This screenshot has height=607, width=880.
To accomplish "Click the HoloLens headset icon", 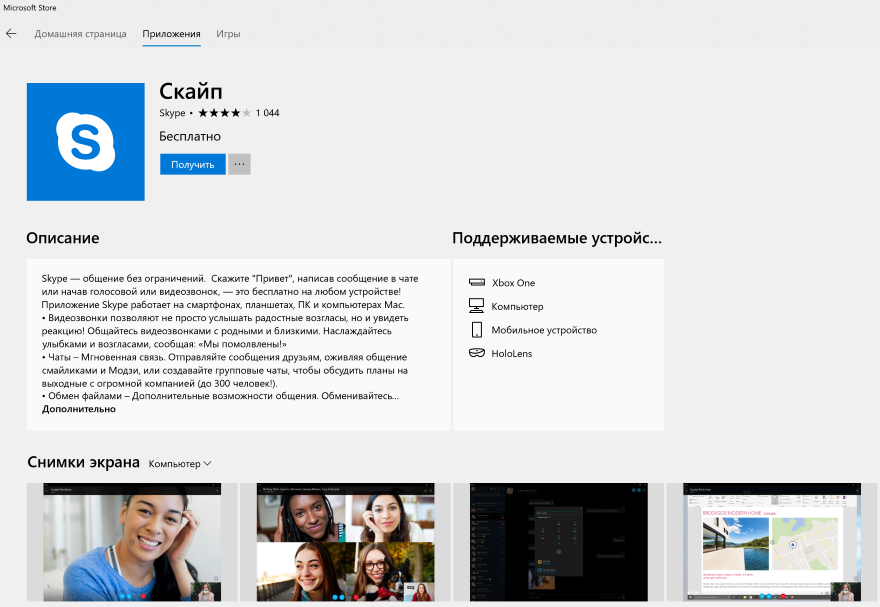I will pos(477,353).
